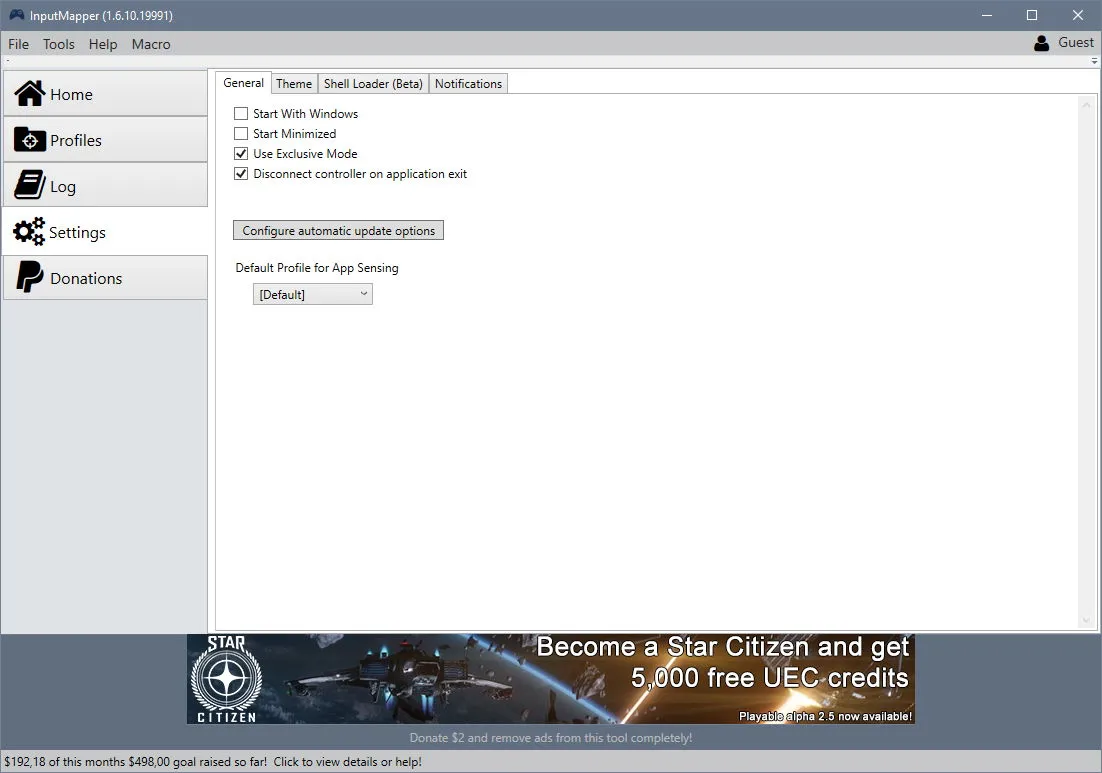Select the Settings gears icon
Viewport: 1102px width, 773px height.
click(29, 231)
